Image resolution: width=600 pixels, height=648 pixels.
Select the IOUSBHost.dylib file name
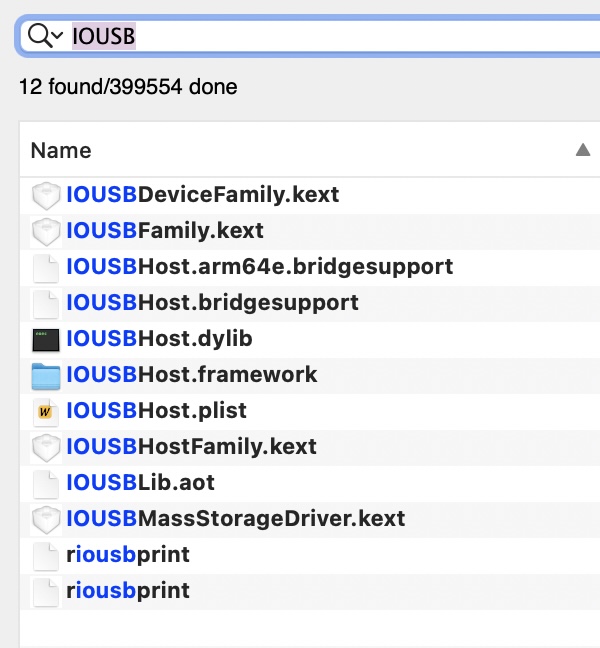(159, 339)
